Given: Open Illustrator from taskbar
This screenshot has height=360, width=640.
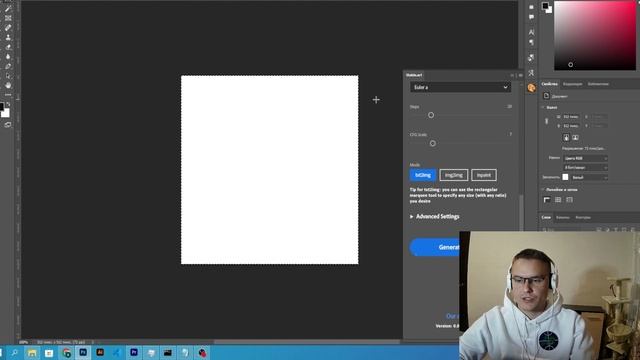Looking at the screenshot, I should [100, 353].
